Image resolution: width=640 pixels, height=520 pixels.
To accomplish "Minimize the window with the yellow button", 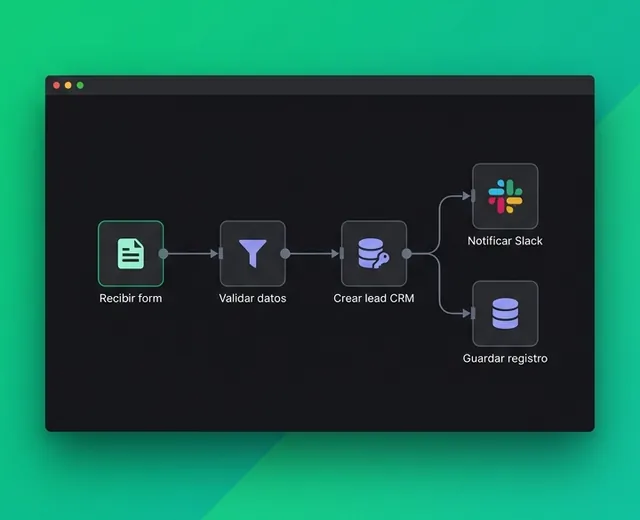I will (68, 85).
